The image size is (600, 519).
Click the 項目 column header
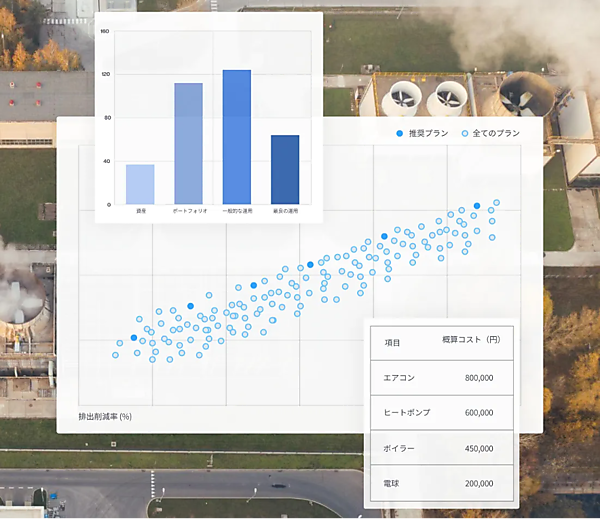pyautogui.click(x=393, y=342)
